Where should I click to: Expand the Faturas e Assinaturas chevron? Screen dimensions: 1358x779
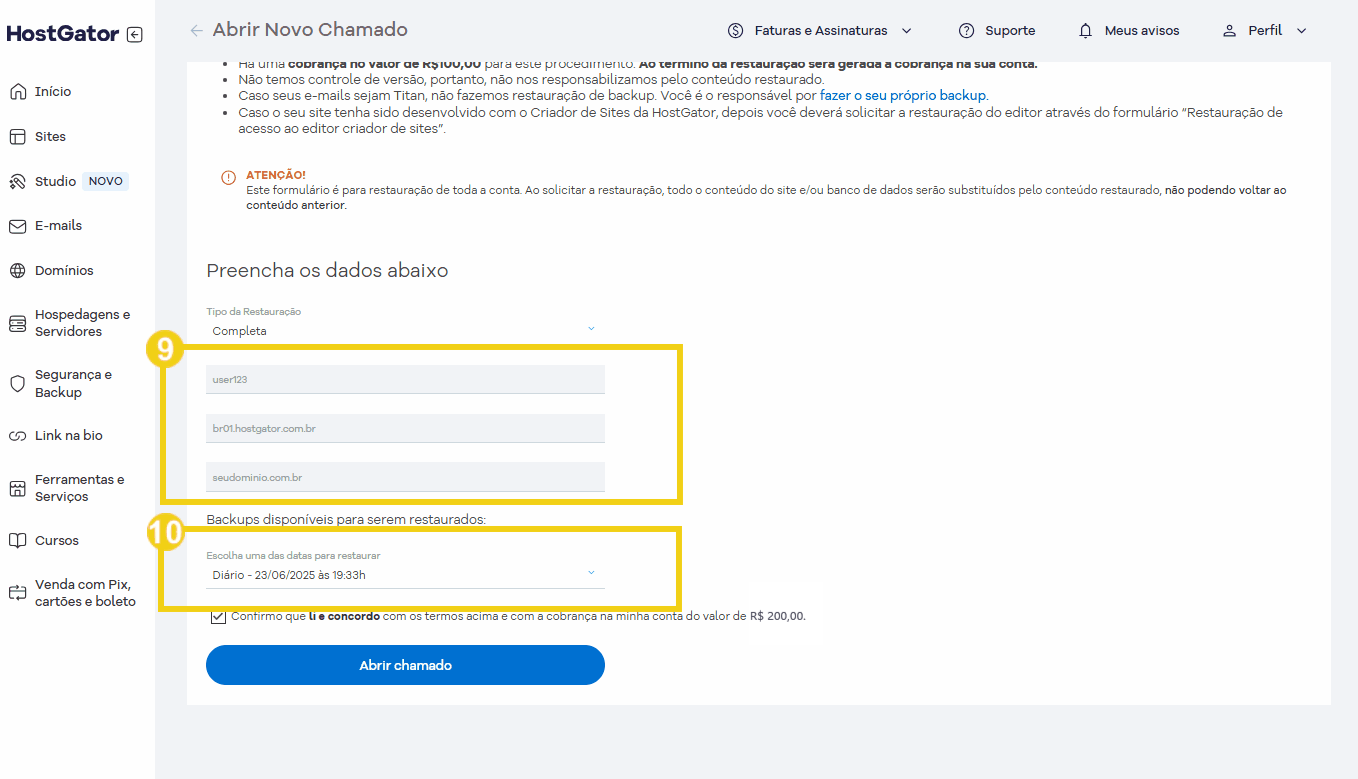pyautogui.click(x=907, y=31)
